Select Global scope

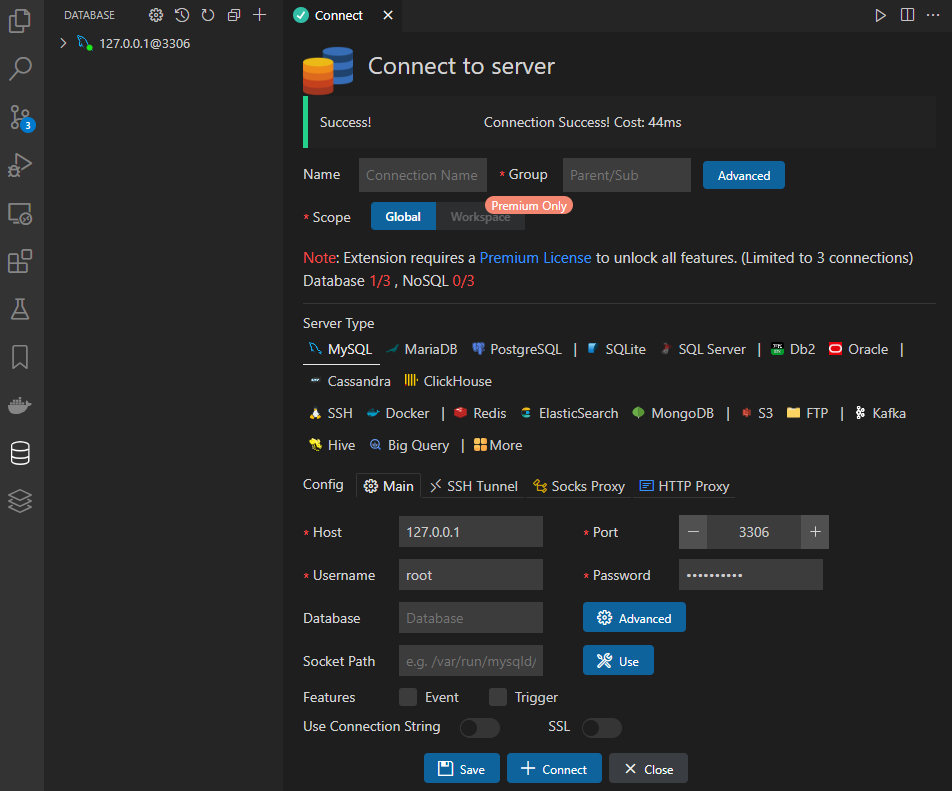point(403,217)
